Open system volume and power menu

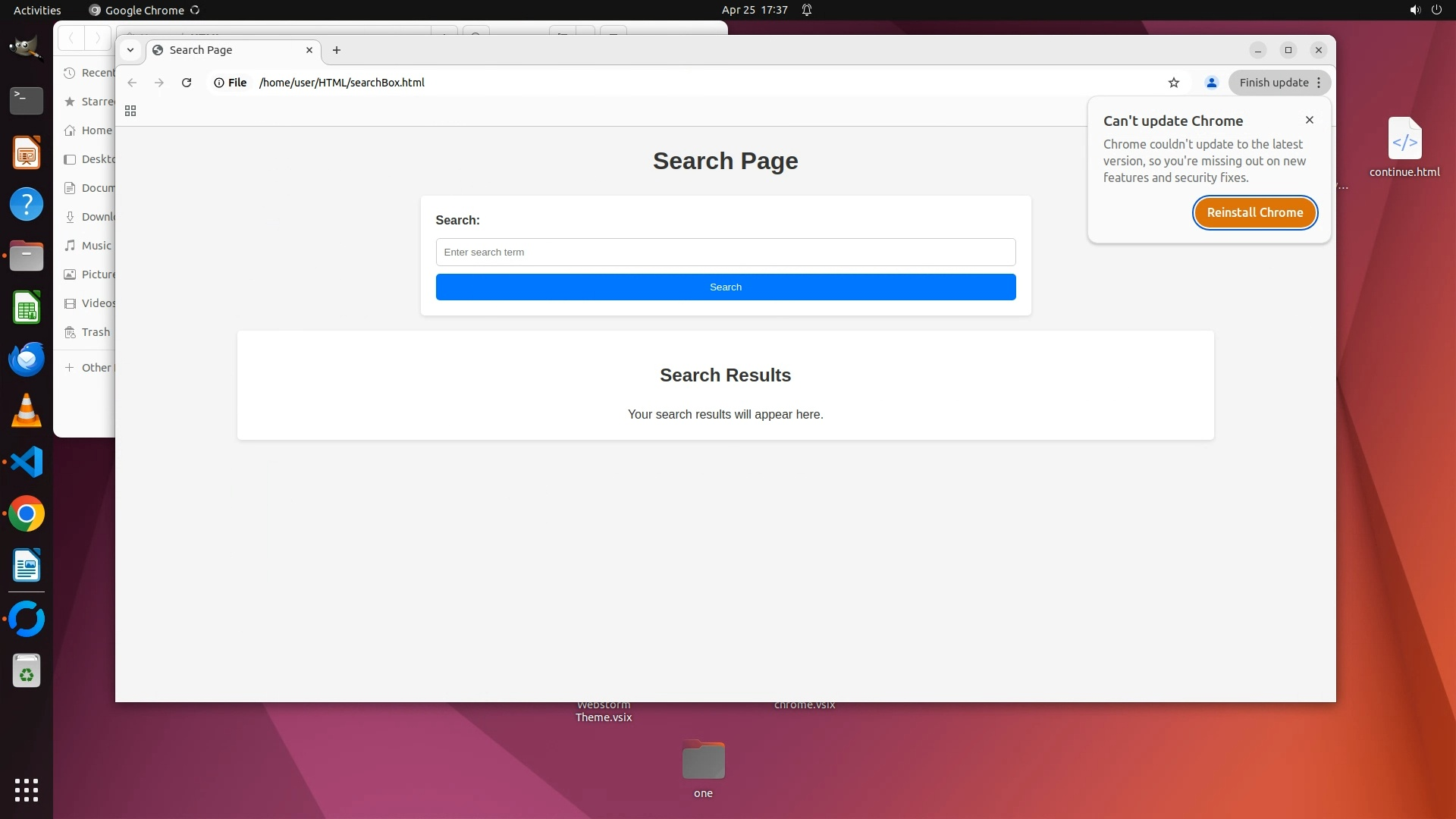tap(1424, 10)
